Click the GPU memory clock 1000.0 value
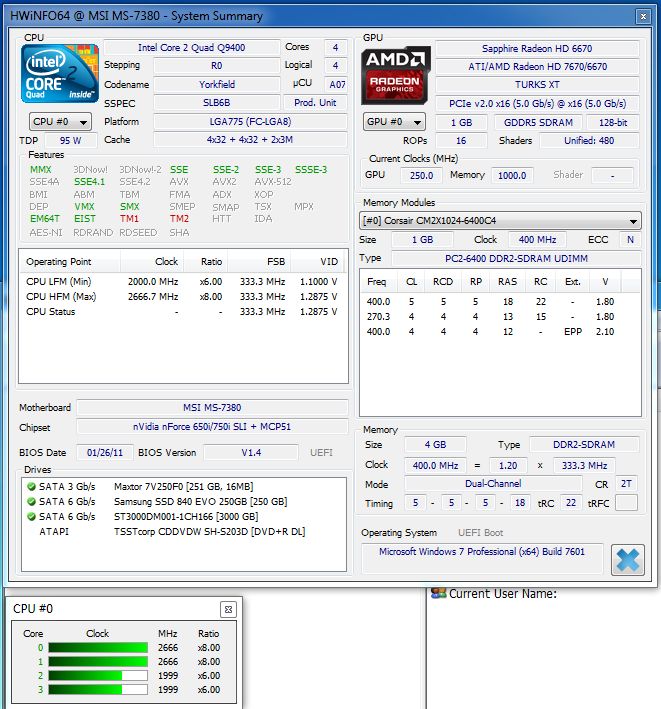 (x=512, y=175)
